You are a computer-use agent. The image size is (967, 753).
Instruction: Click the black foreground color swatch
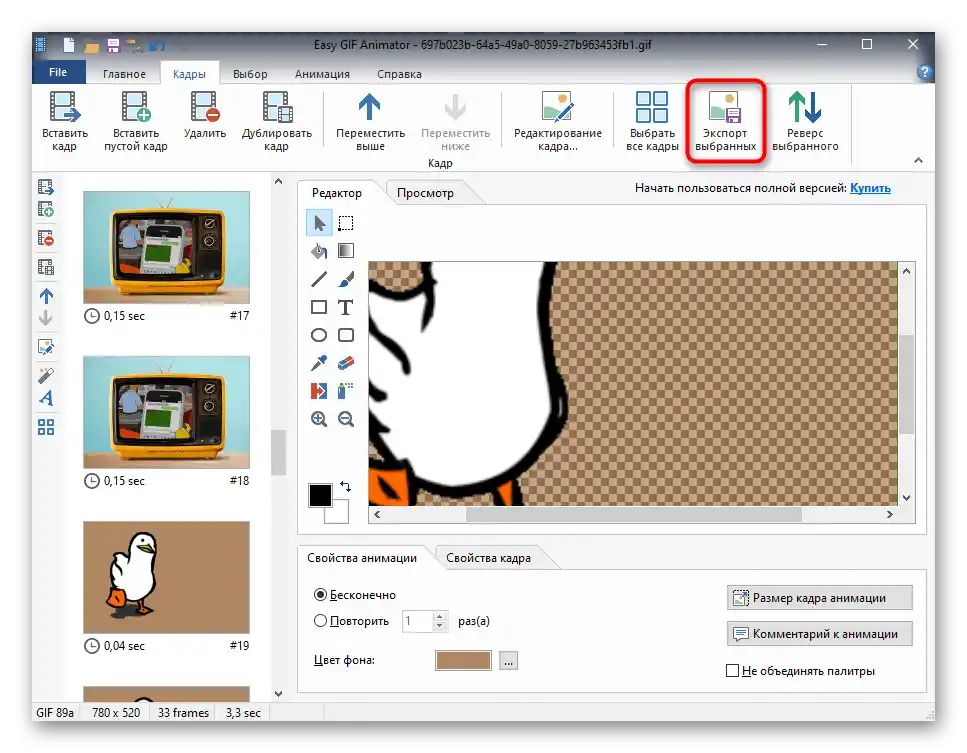pyautogui.click(x=320, y=495)
